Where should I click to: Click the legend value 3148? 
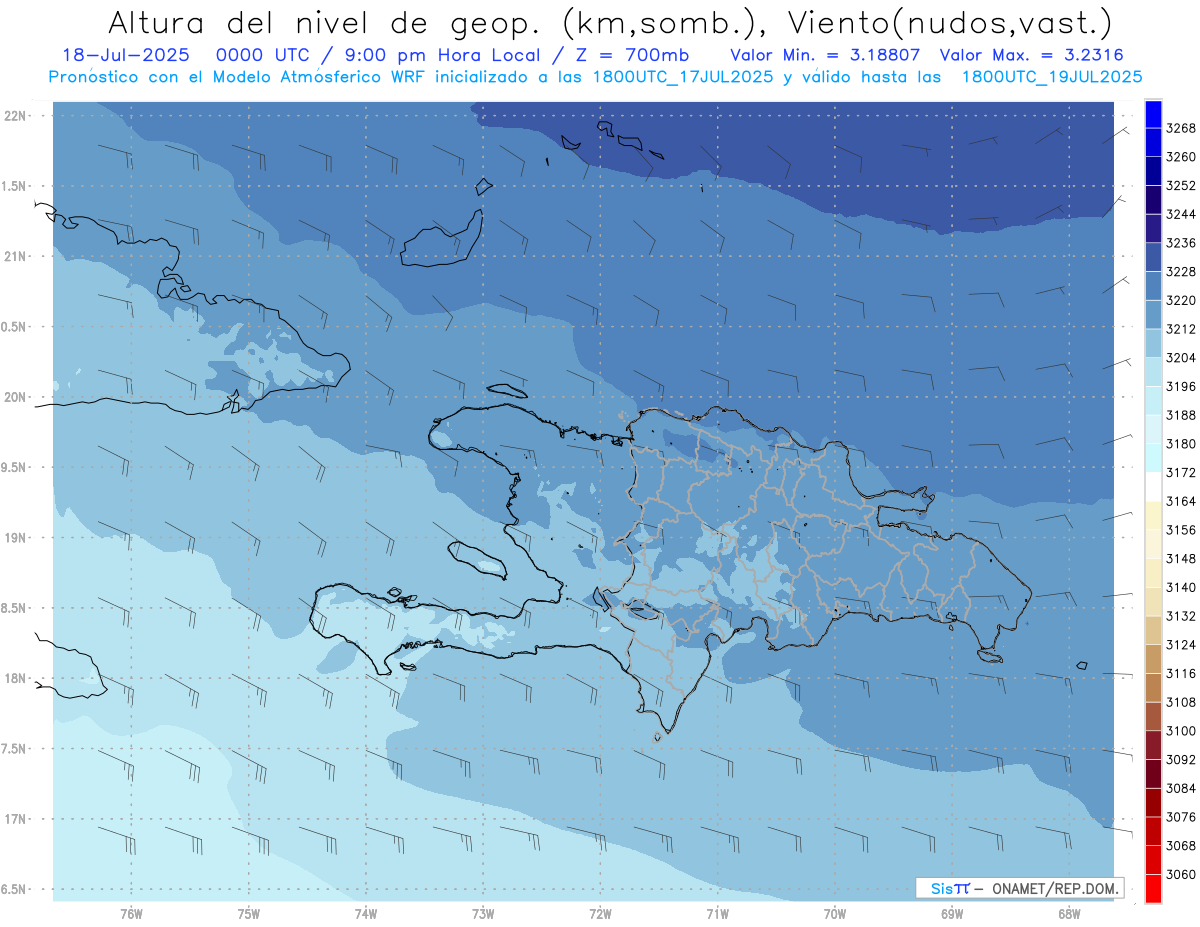1181,558
